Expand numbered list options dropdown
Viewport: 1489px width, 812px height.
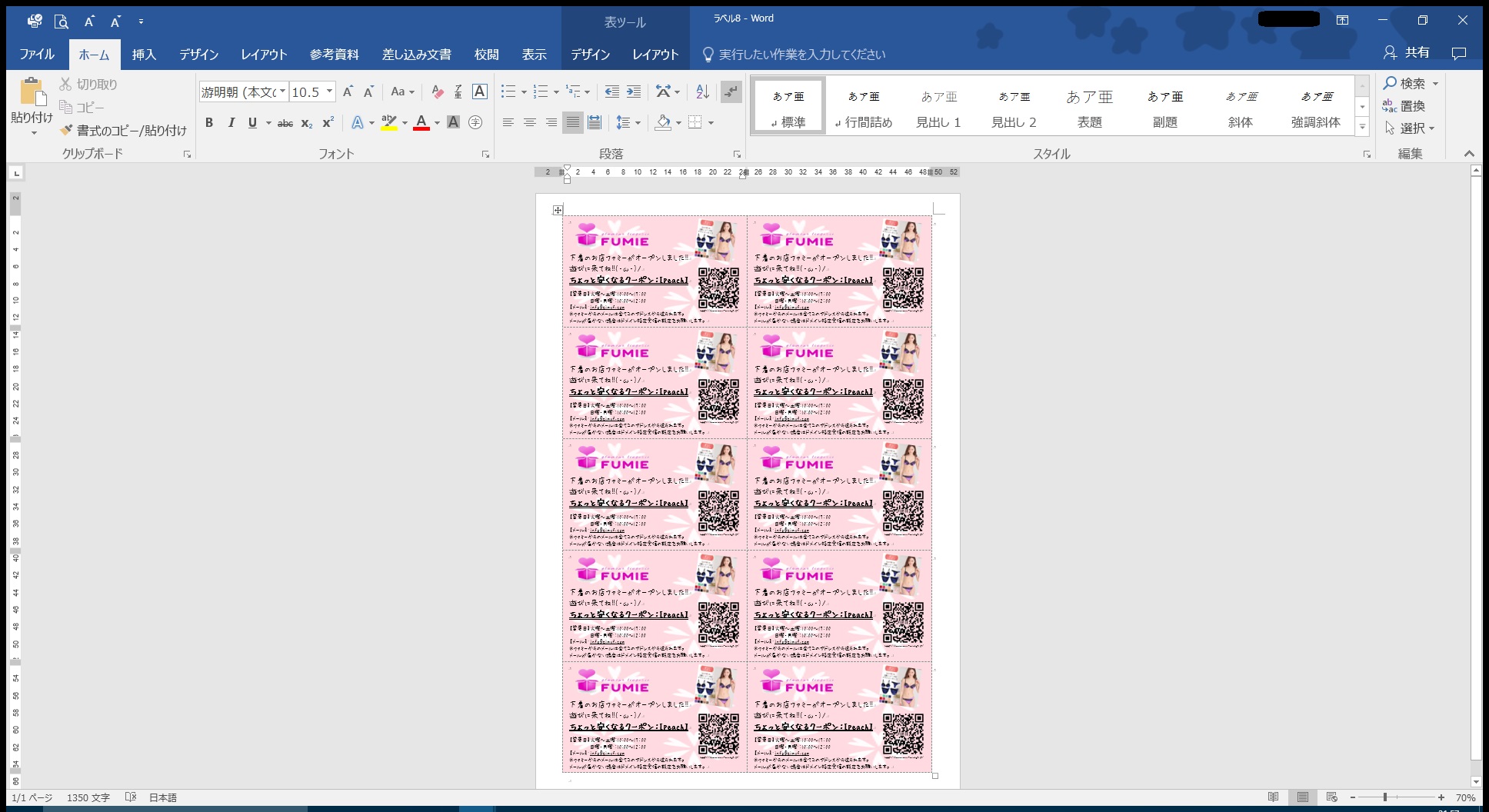[556, 92]
